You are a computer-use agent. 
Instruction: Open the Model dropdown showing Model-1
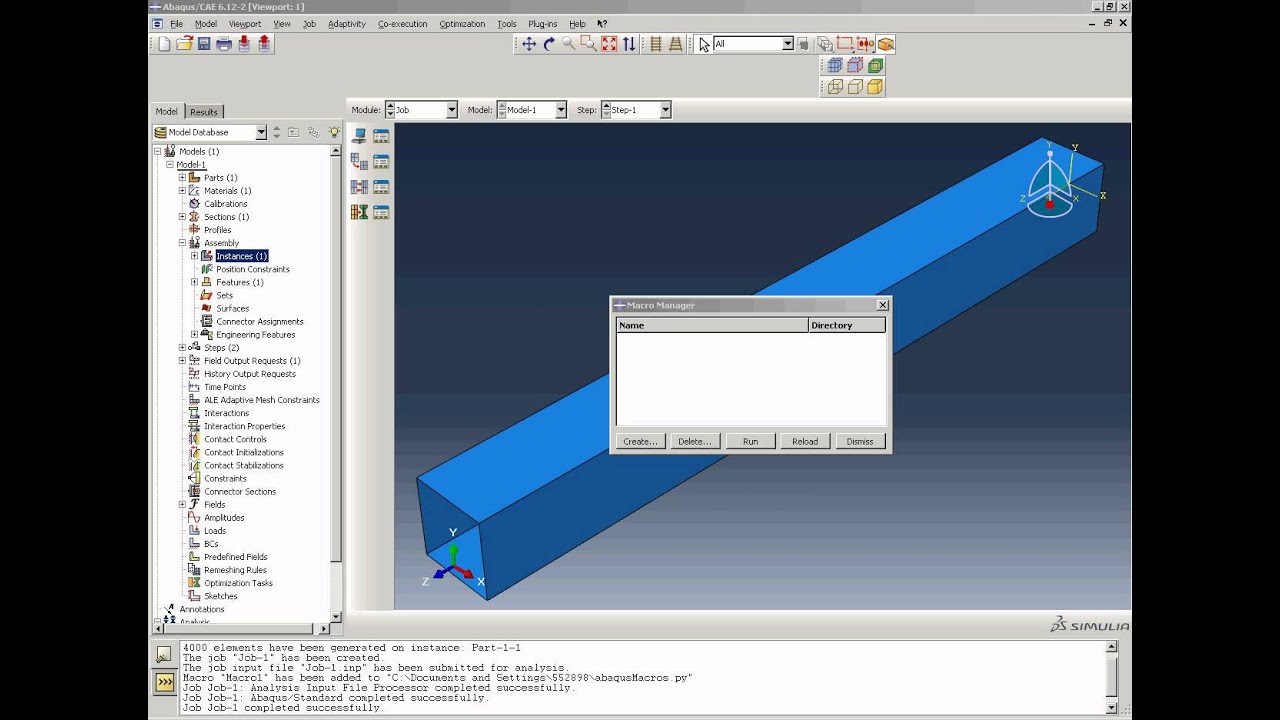(561, 110)
